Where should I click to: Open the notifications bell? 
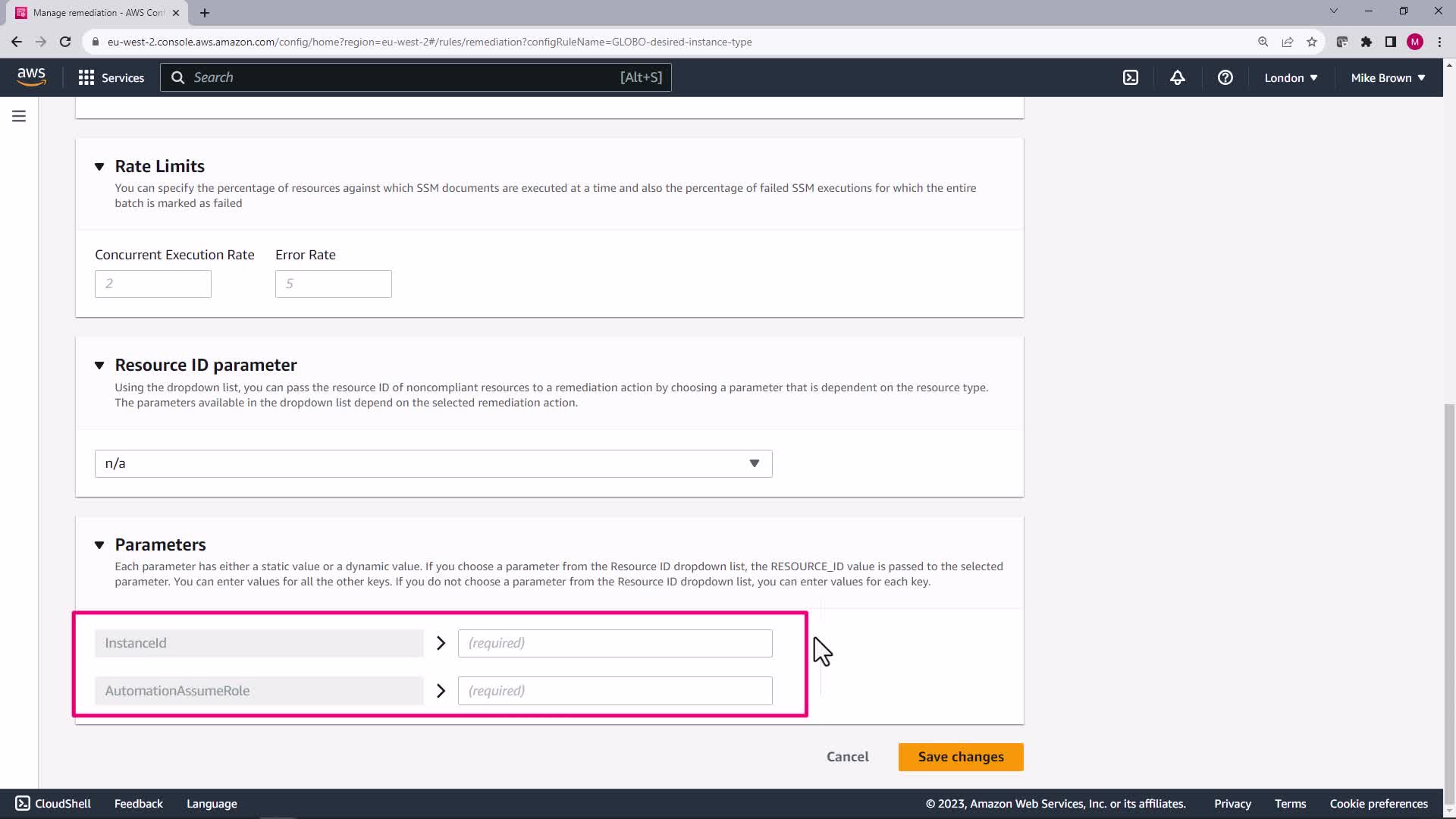coord(1177,77)
